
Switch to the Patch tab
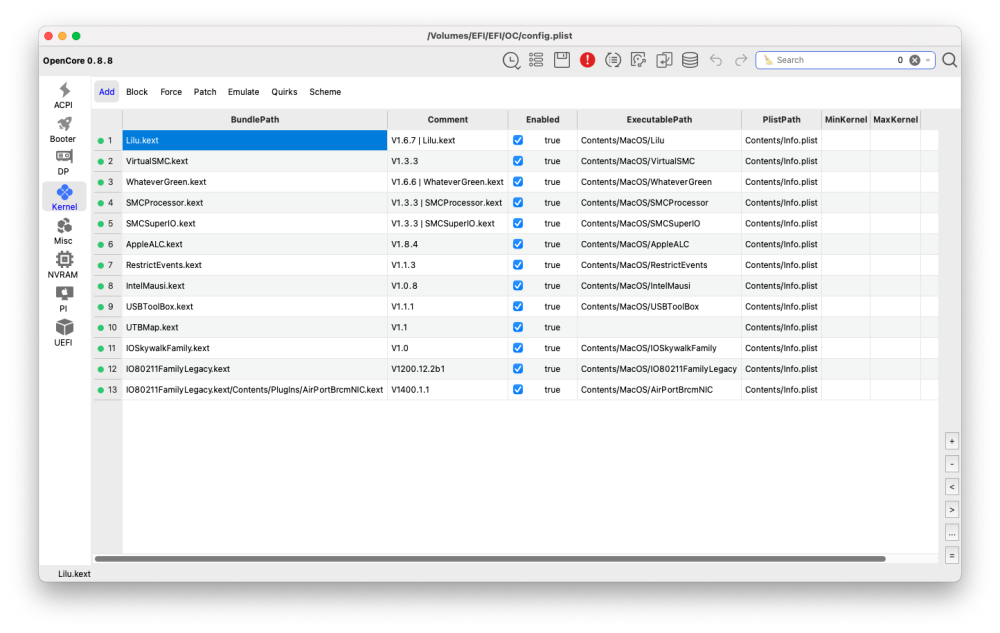coord(205,92)
